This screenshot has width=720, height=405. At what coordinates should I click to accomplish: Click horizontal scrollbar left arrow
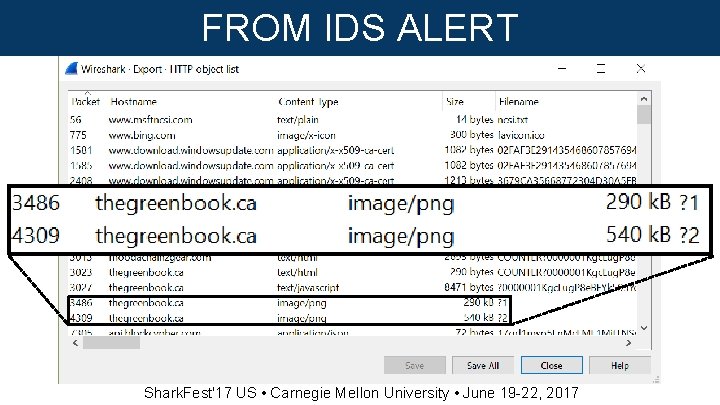click(x=75, y=343)
